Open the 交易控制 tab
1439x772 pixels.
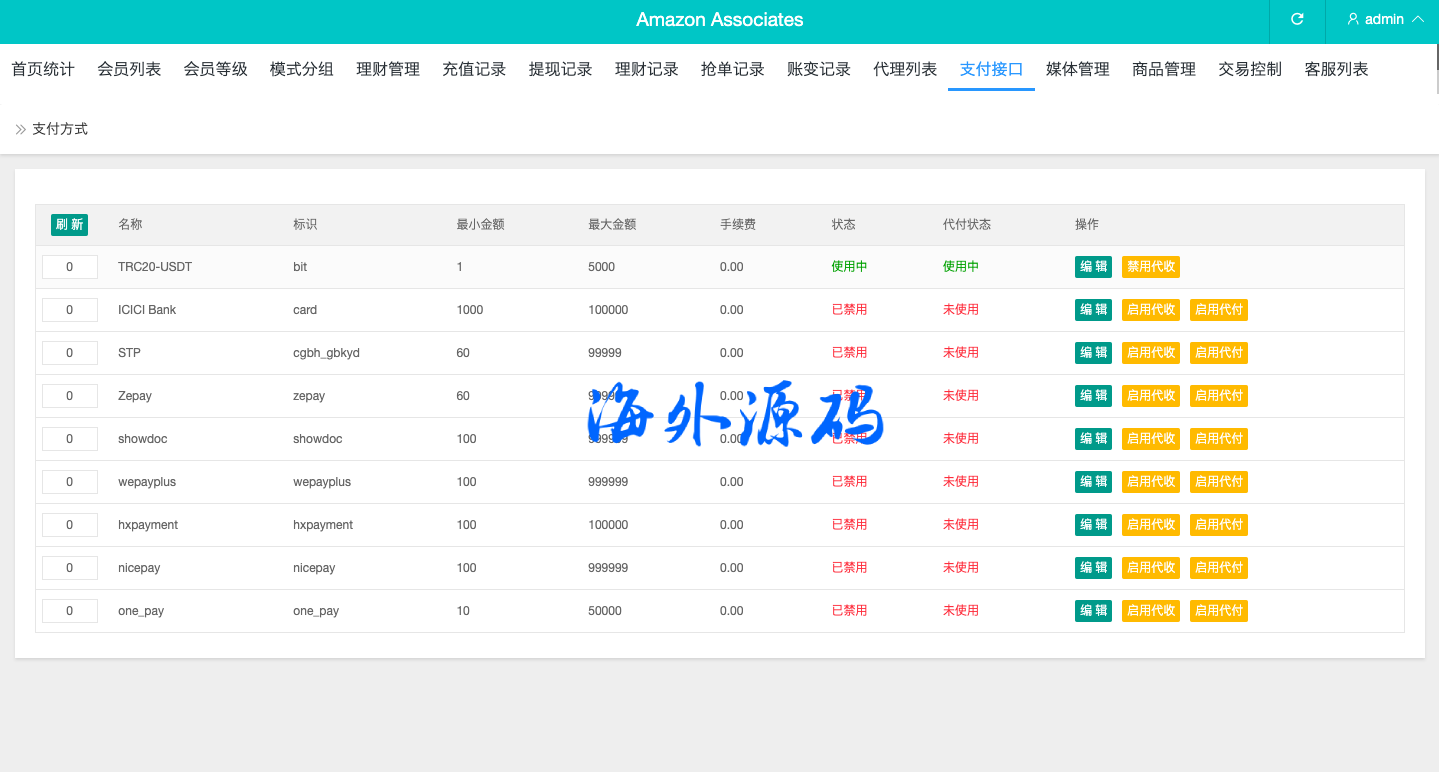pos(1250,69)
